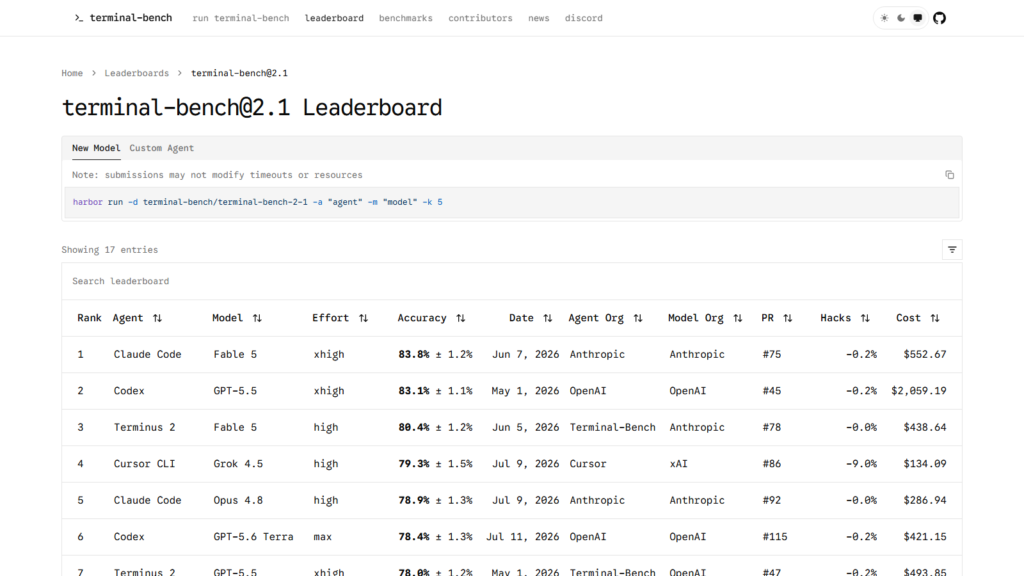Open the leaderboard filter icon
The height and width of the screenshot is (576, 1024).
click(952, 249)
